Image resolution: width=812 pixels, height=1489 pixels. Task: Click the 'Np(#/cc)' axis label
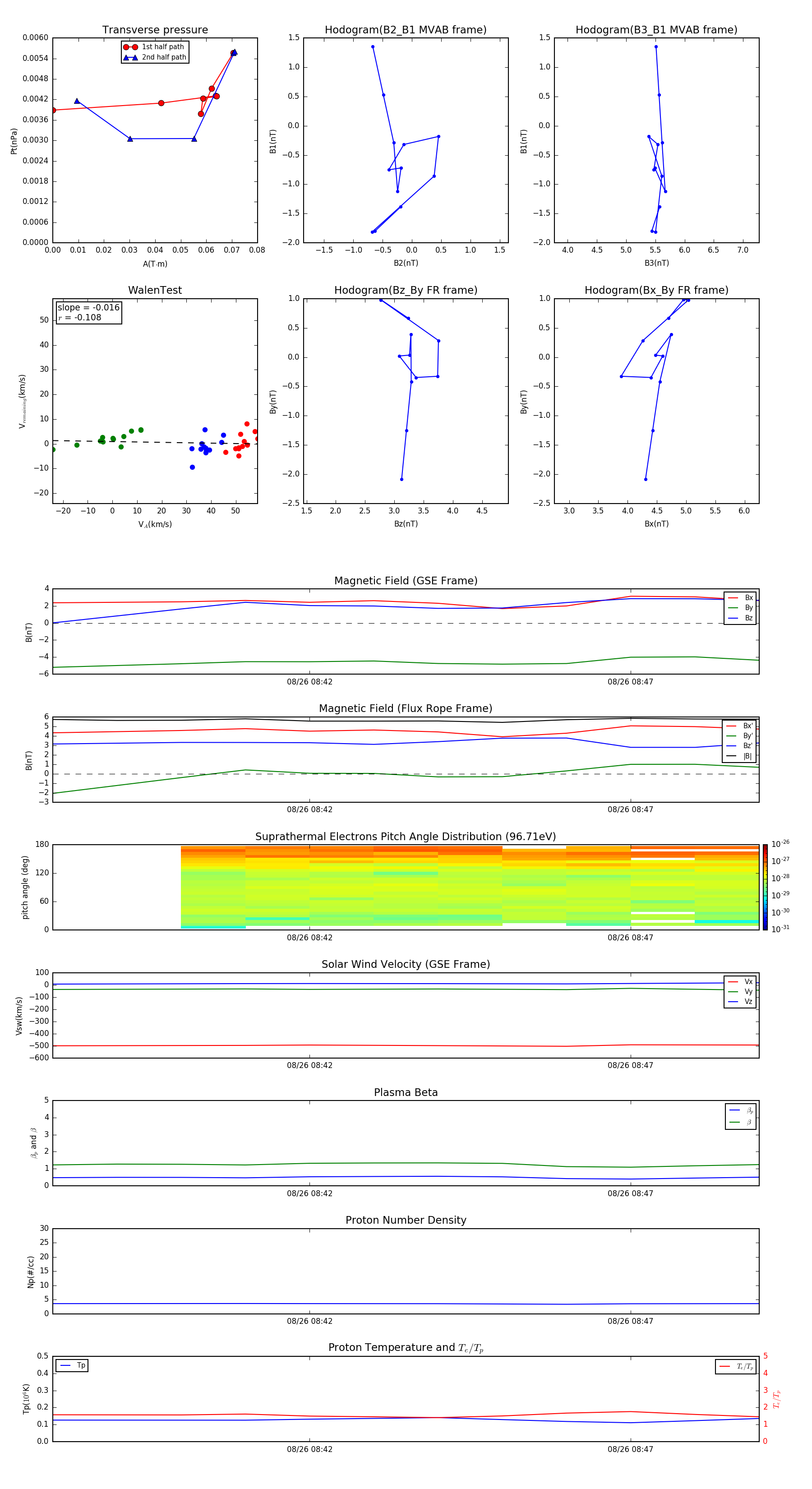point(31,1272)
